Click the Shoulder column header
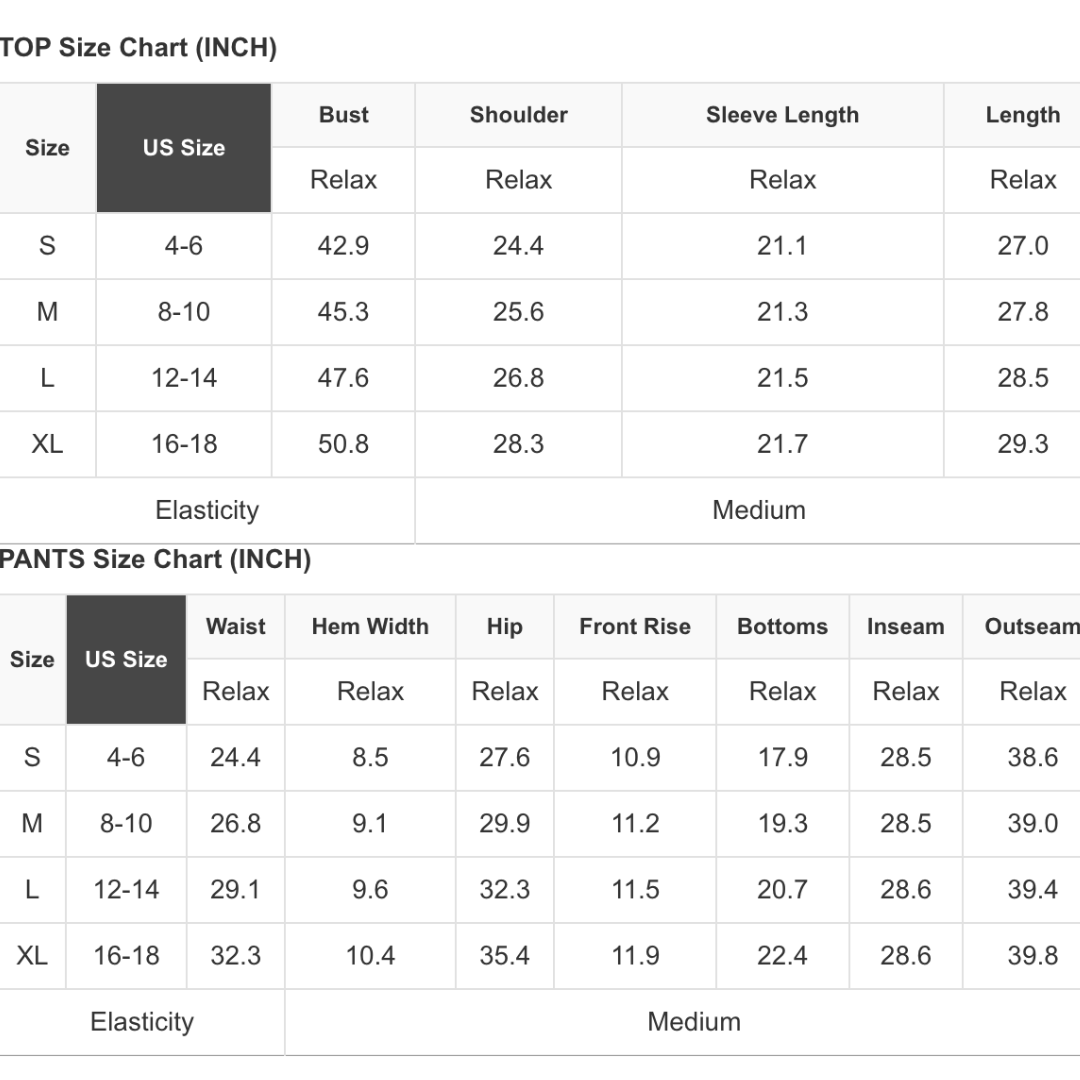The image size is (1080, 1080). (518, 115)
